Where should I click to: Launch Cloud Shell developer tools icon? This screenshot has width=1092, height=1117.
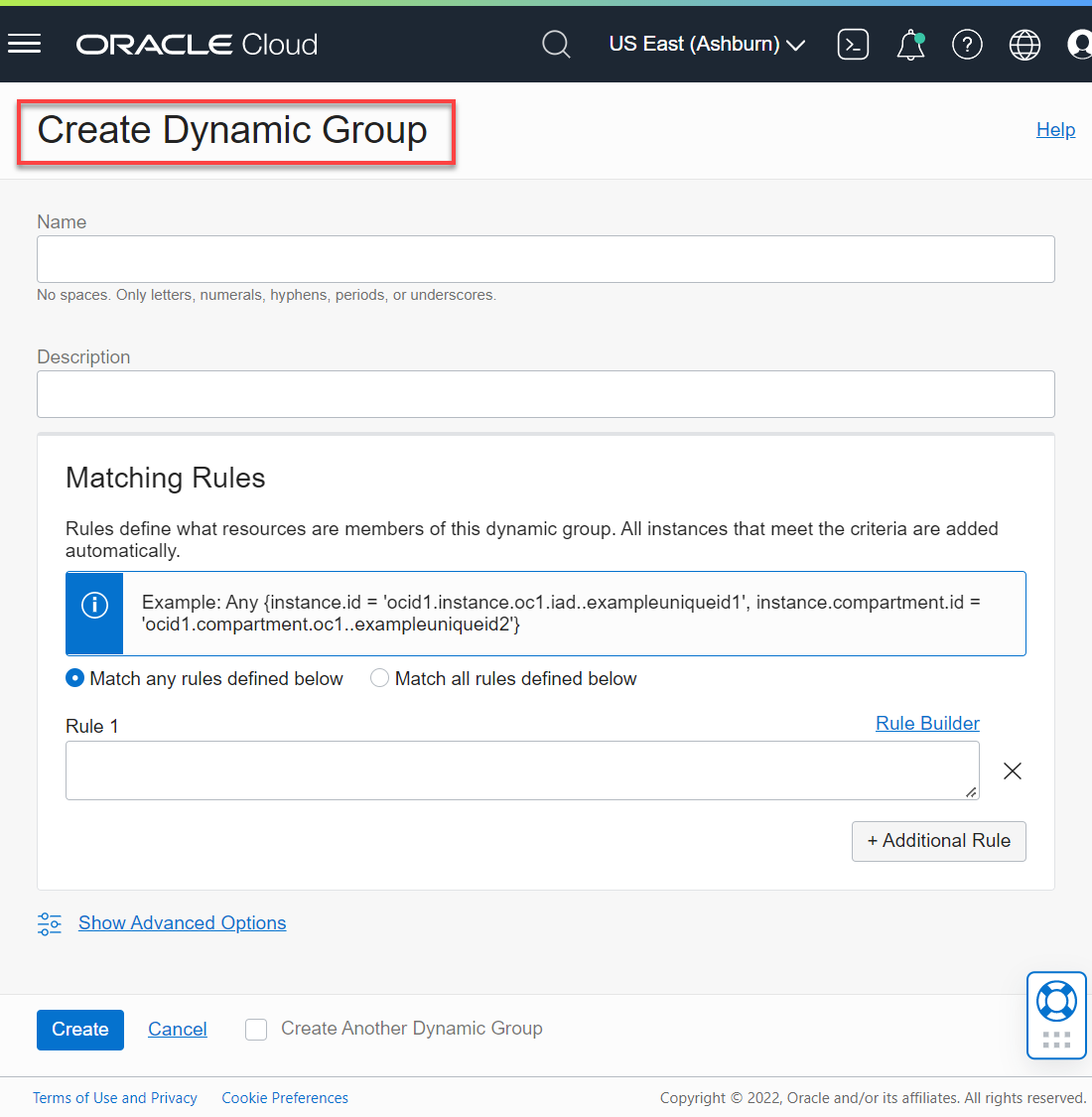[x=853, y=45]
